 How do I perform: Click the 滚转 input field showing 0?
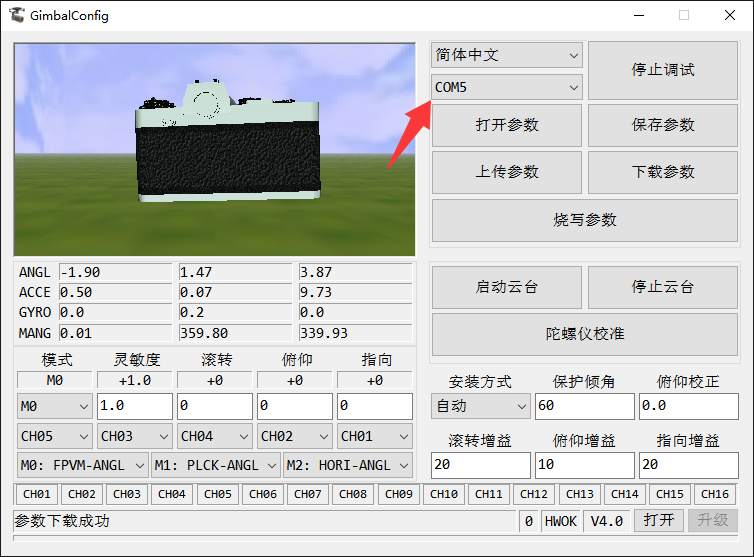pyautogui.click(x=214, y=406)
